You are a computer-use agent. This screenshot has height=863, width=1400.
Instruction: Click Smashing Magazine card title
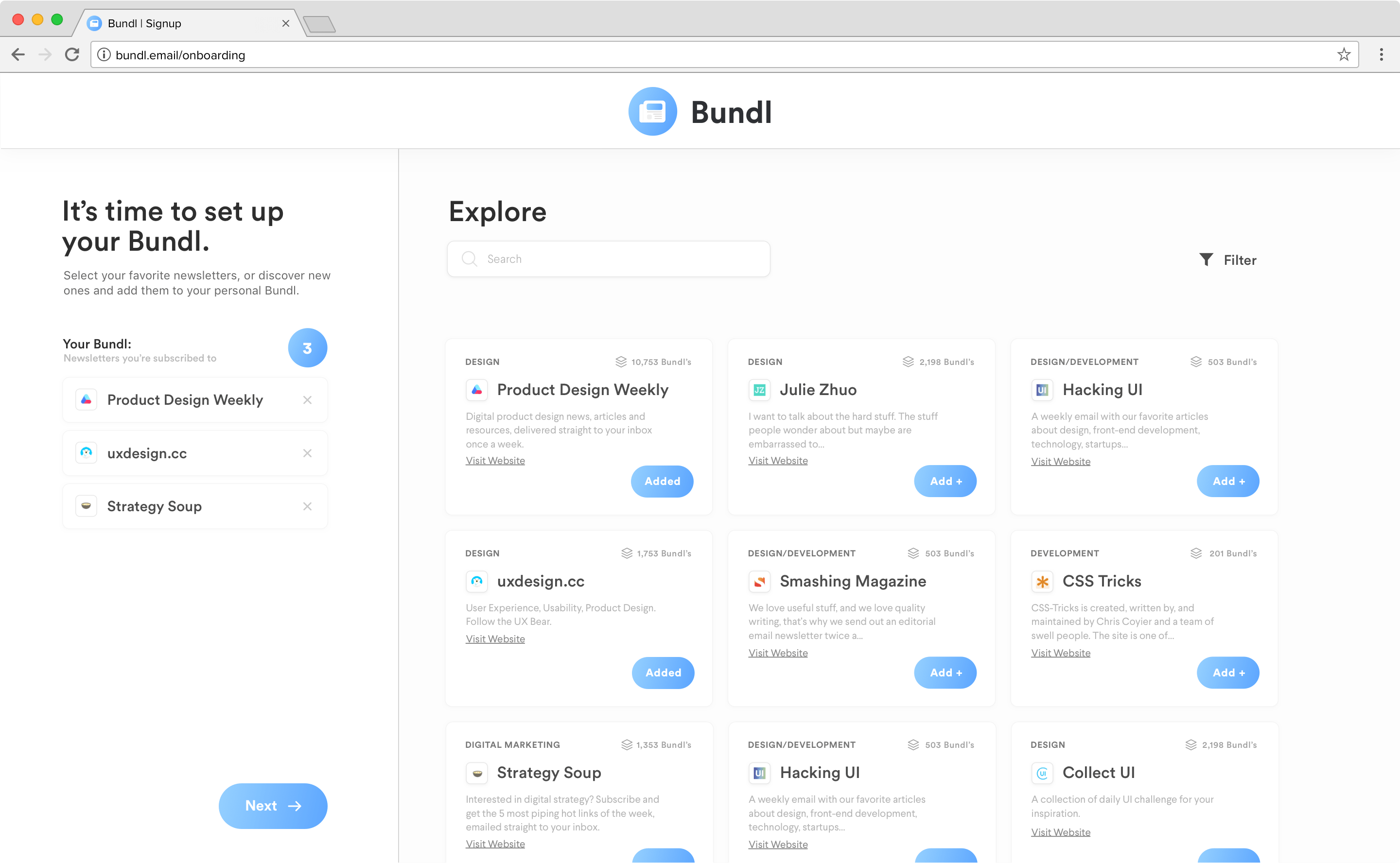853,581
